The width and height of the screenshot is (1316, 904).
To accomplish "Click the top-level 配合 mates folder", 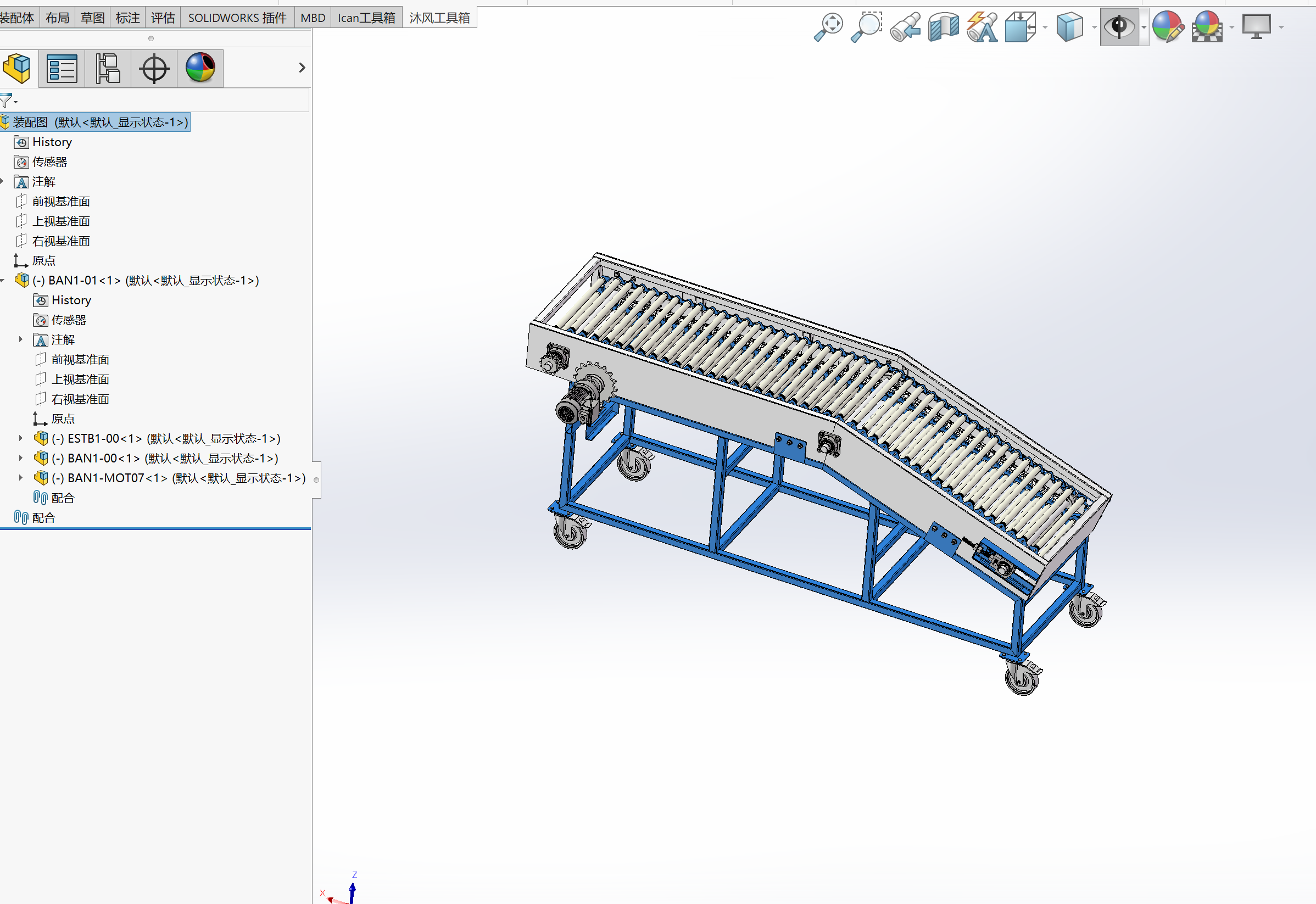I will click(x=43, y=518).
